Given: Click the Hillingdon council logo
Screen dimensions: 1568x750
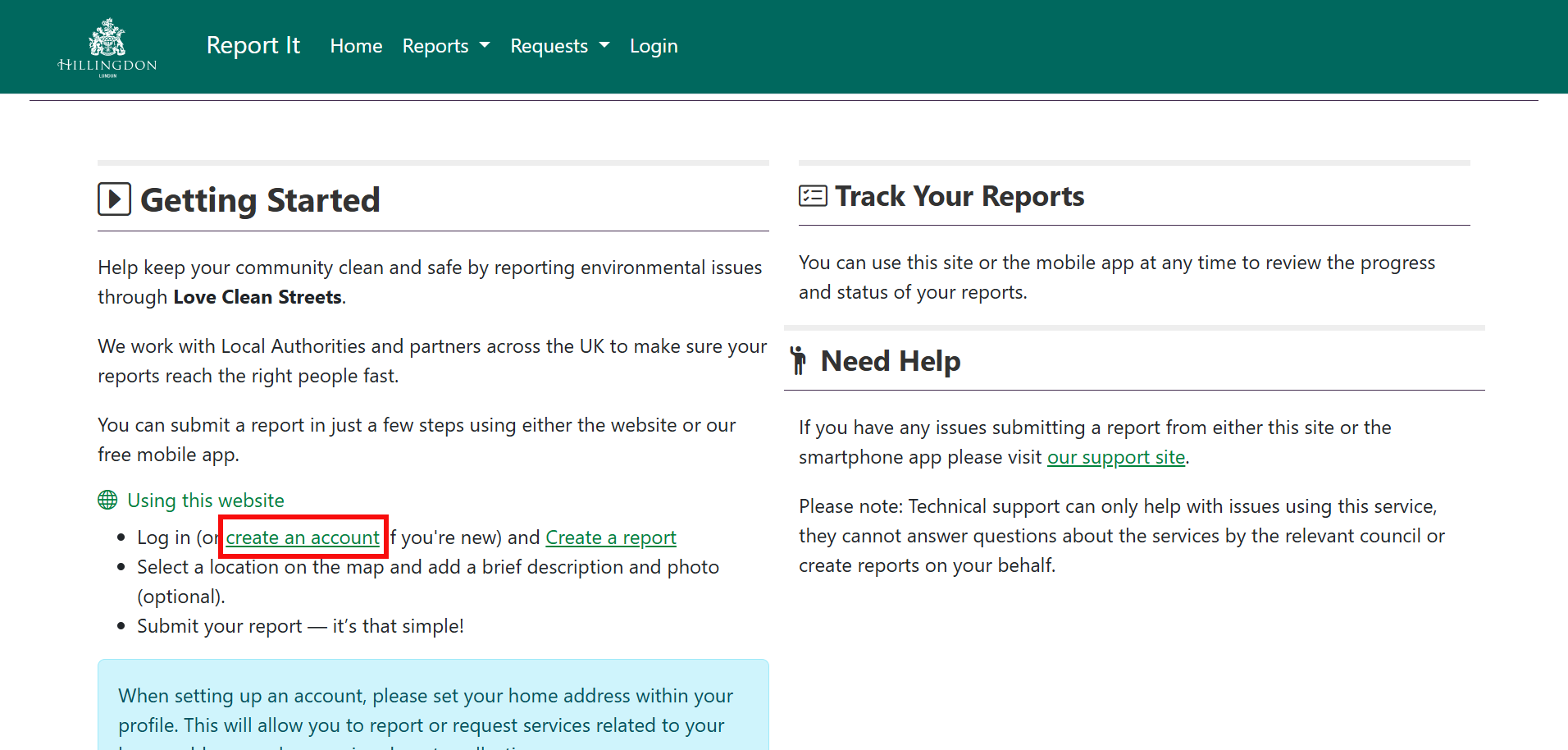Looking at the screenshot, I should [107, 47].
